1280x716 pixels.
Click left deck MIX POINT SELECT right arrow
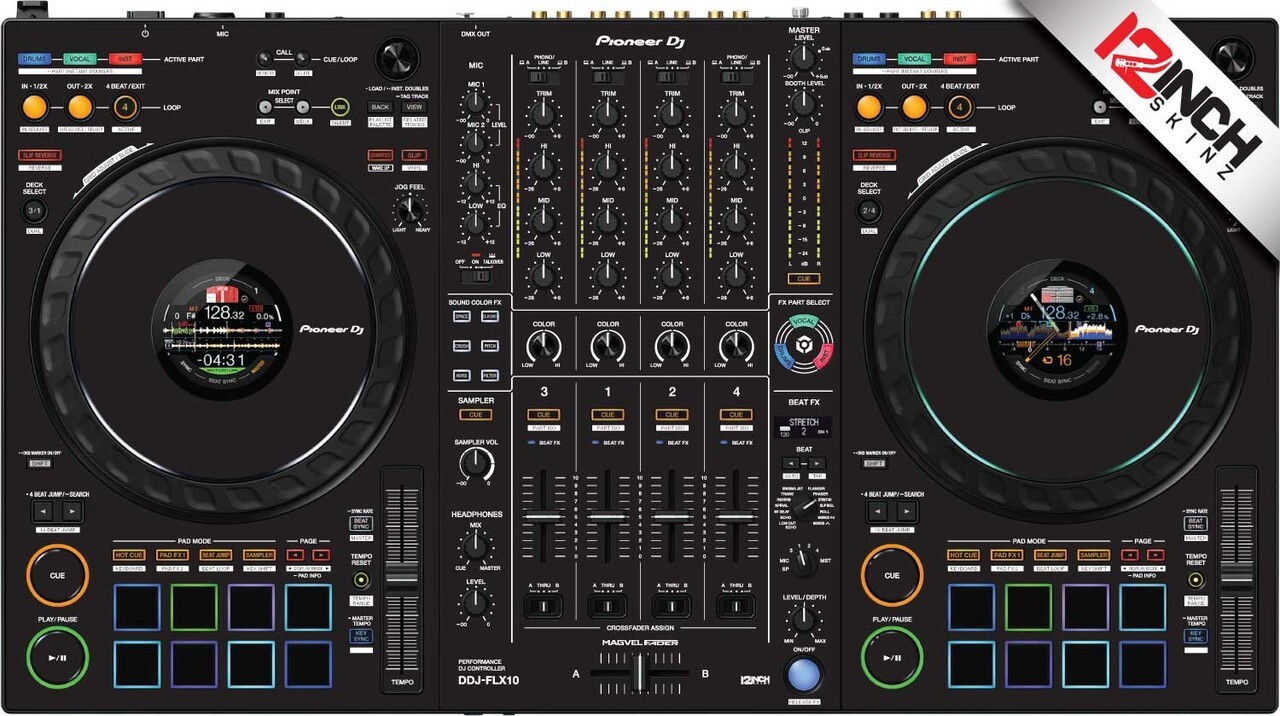coord(301,107)
